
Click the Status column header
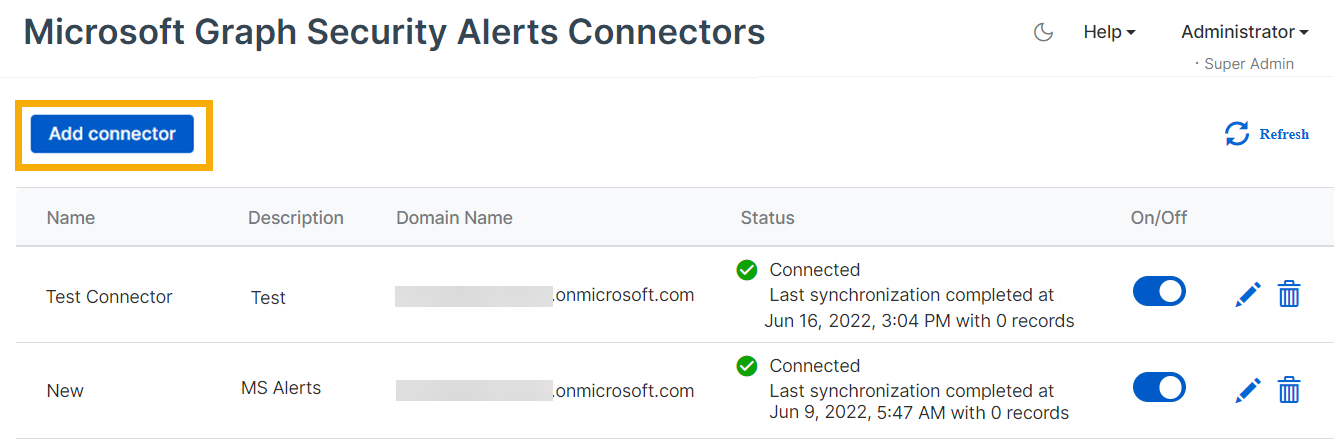(x=767, y=218)
